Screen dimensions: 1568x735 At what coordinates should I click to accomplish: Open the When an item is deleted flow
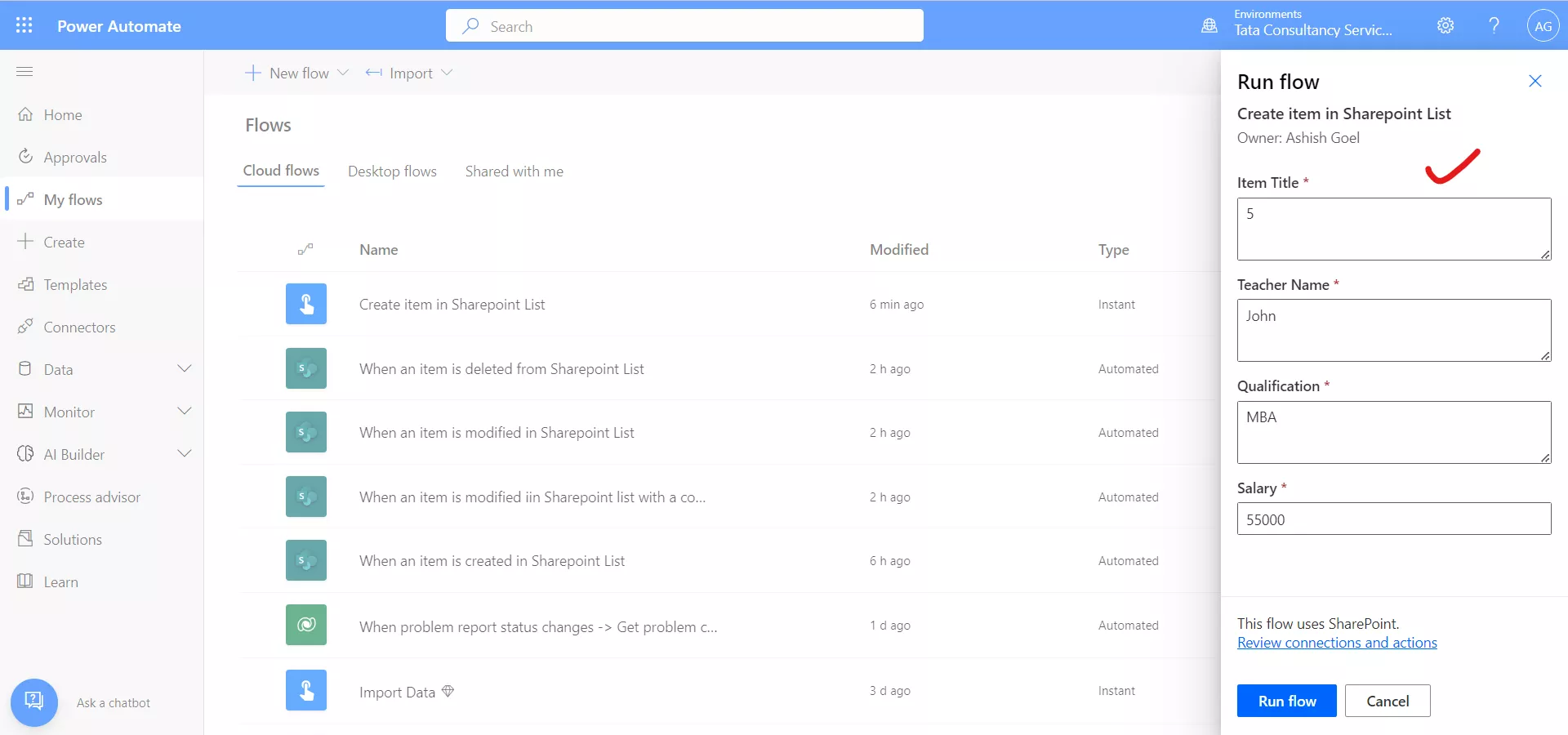(x=501, y=368)
